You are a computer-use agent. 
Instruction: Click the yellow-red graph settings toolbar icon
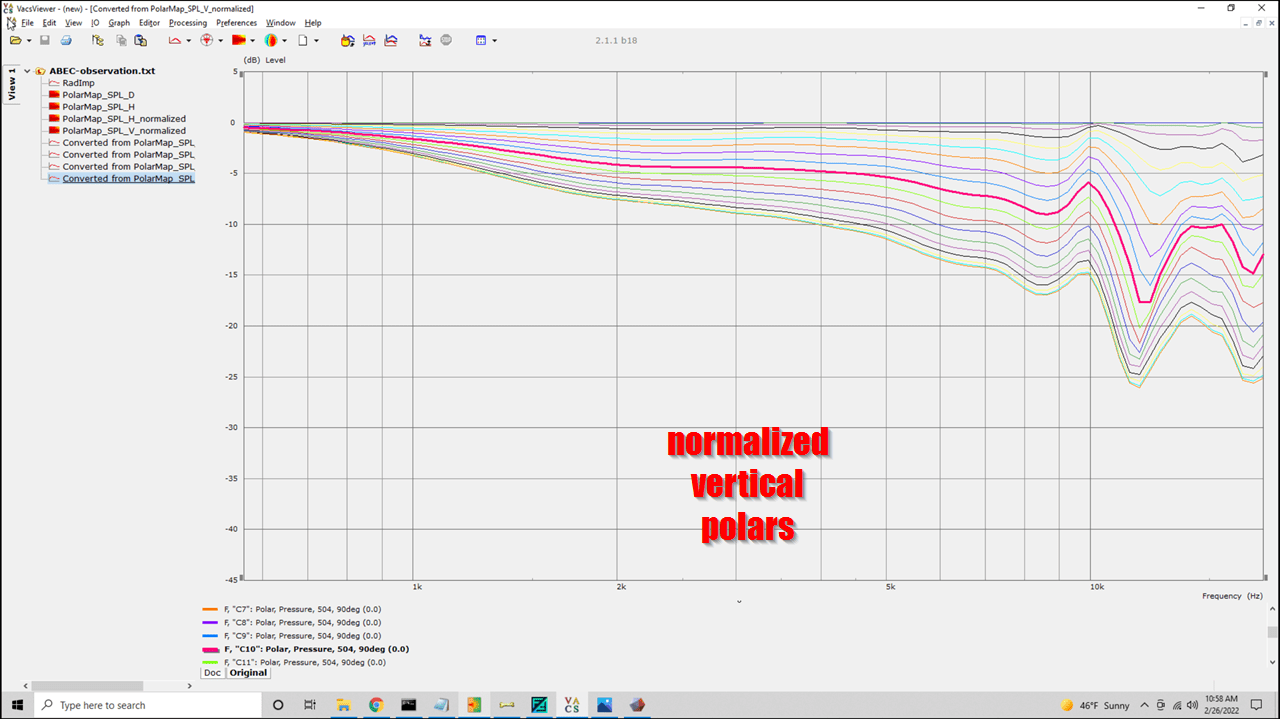pyautogui.click(x=347, y=40)
